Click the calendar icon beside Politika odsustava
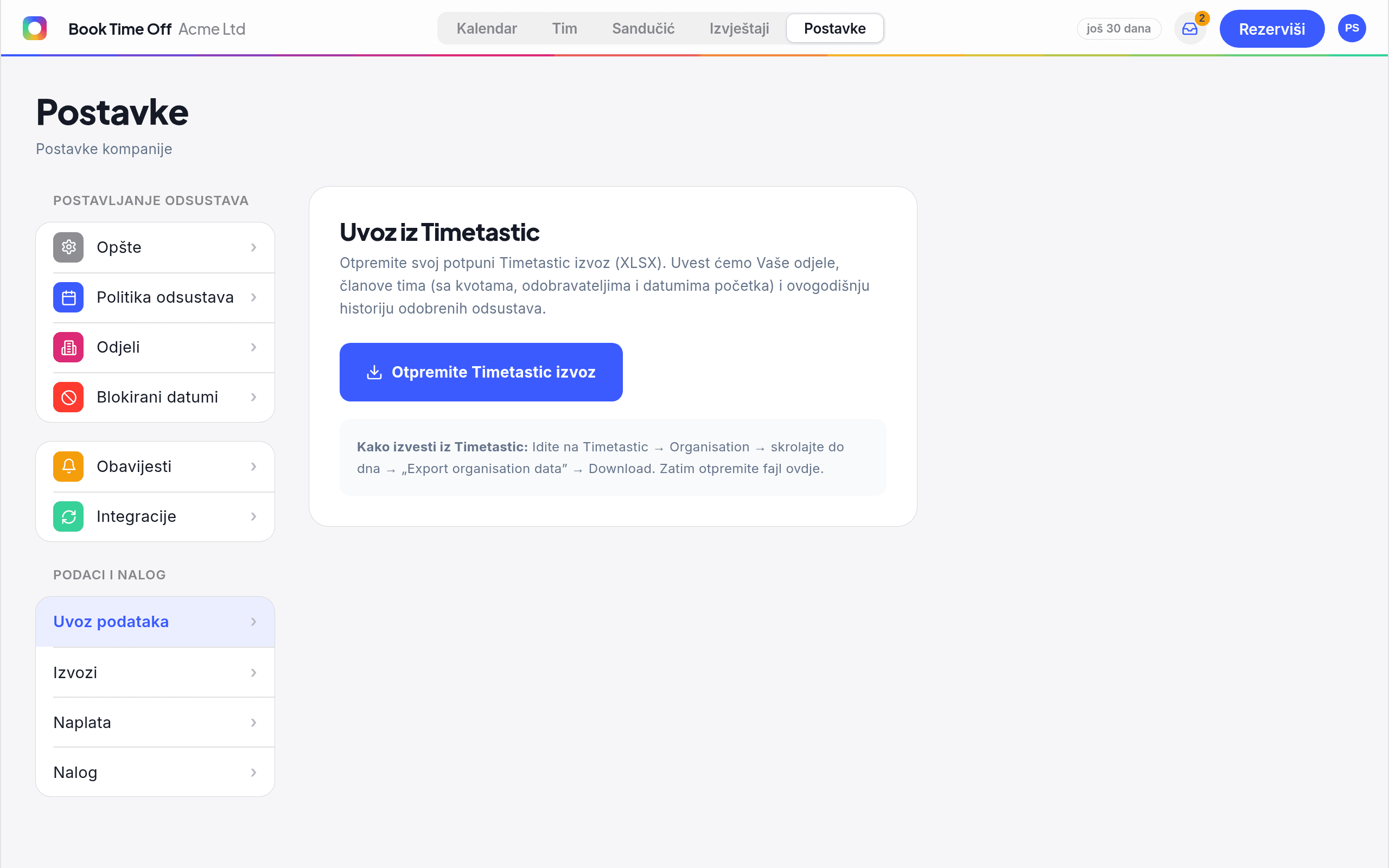Viewport: 1389px width, 868px height. click(x=68, y=297)
